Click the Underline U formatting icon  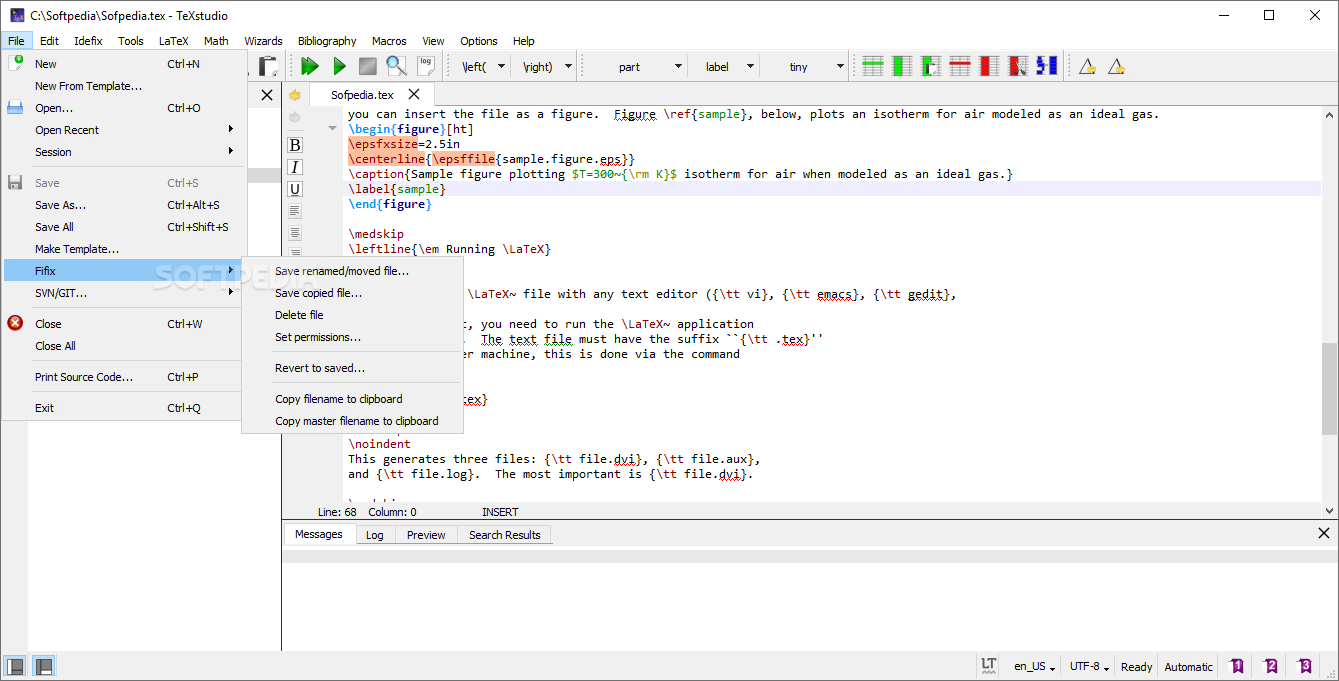tap(295, 189)
